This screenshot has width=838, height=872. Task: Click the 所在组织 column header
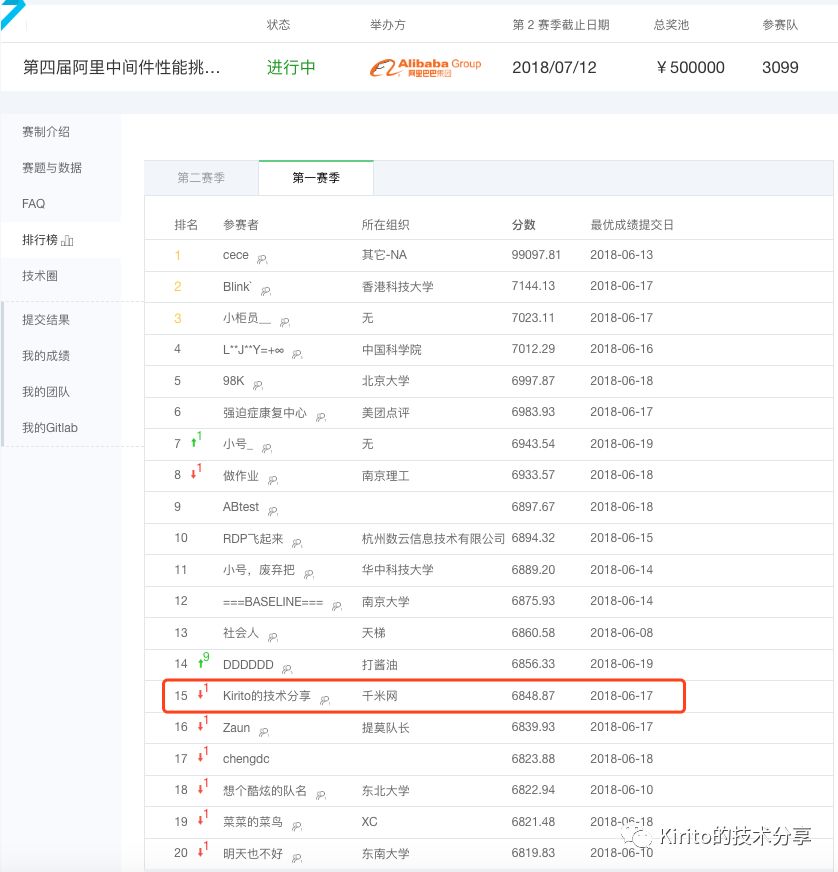click(385, 225)
